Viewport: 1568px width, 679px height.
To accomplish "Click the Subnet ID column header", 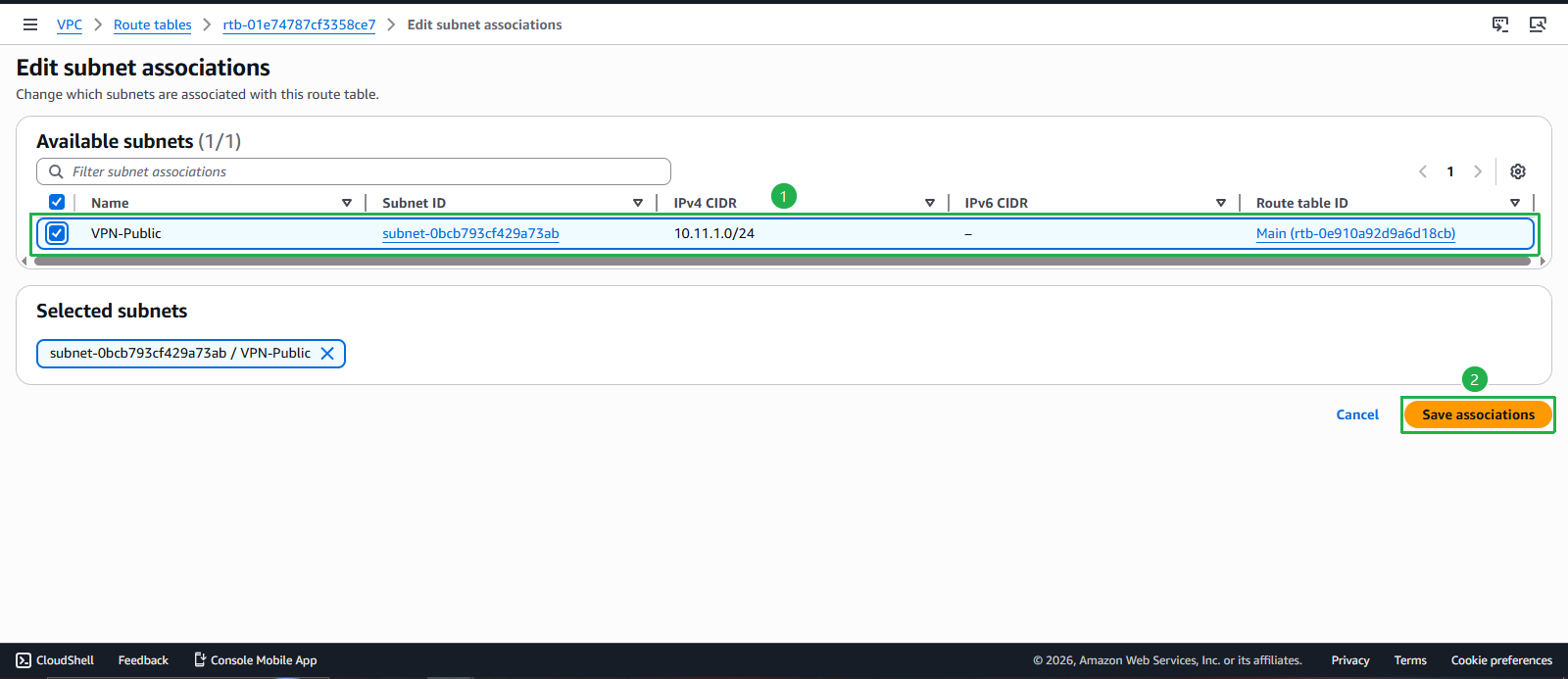I will [414, 203].
